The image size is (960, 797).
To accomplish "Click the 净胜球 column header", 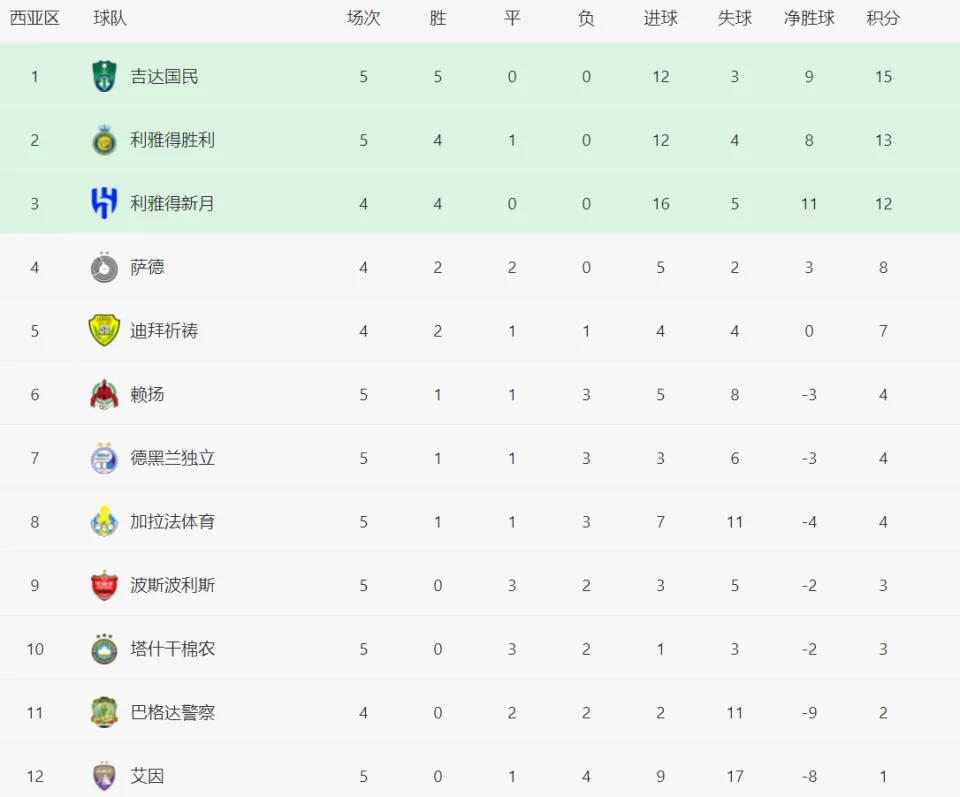I will [809, 18].
